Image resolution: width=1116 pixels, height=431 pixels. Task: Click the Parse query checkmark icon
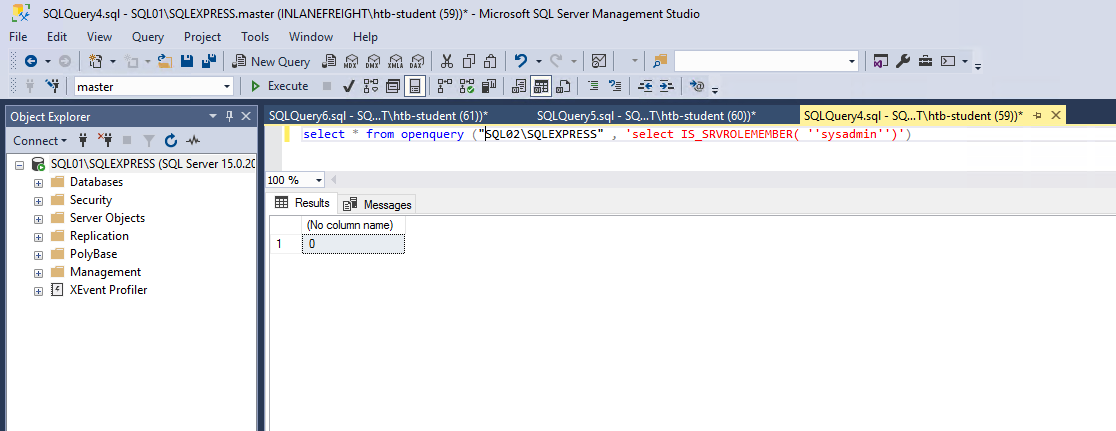click(x=349, y=86)
